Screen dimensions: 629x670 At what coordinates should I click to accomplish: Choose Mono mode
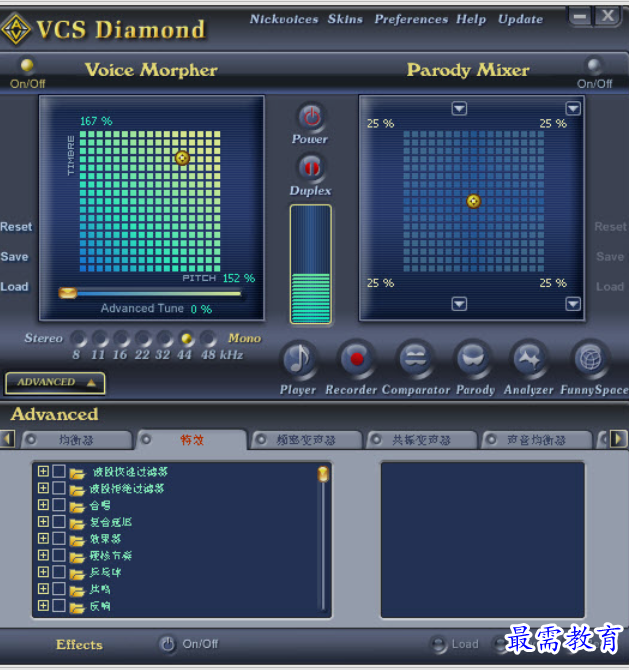tap(244, 338)
